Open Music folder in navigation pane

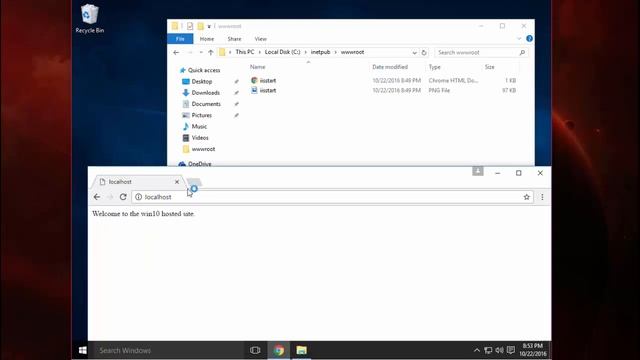199,127
